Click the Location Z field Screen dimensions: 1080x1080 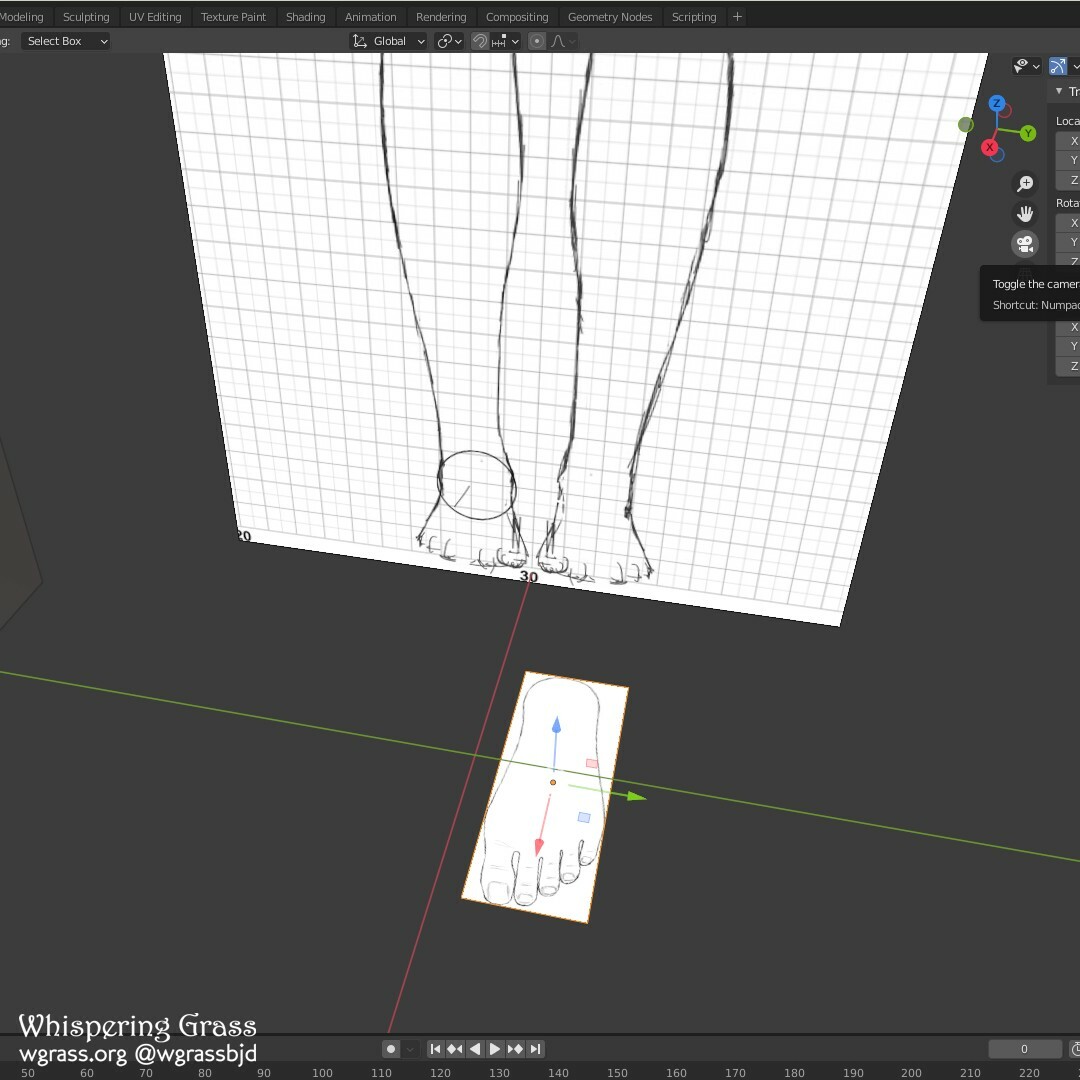(x=1068, y=180)
